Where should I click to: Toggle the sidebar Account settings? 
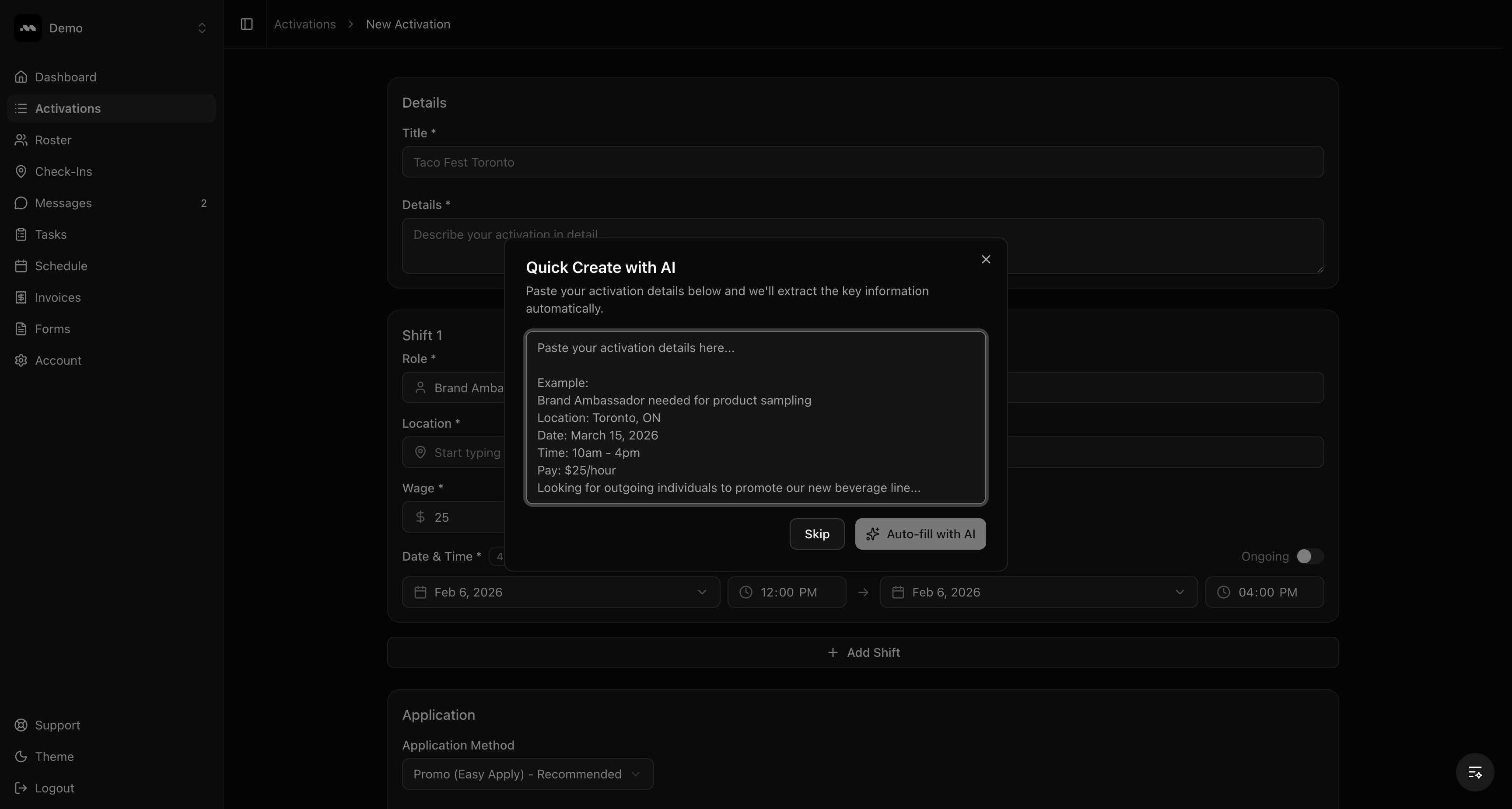(x=57, y=360)
